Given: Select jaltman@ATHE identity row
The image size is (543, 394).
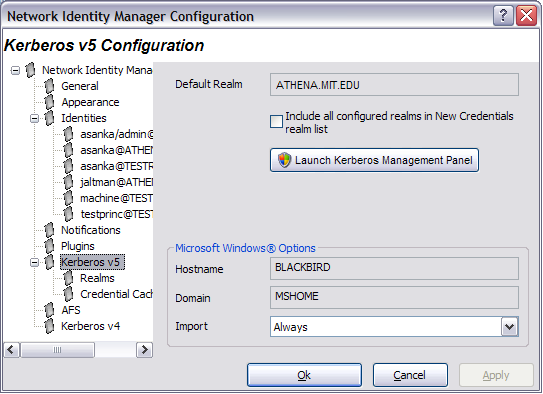Looking at the screenshot, I should (116, 182).
